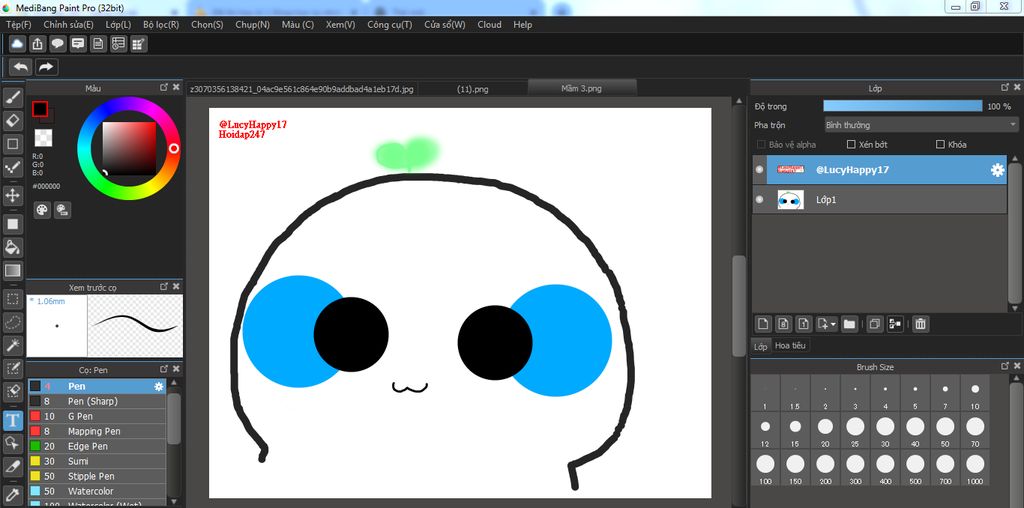This screenshot has width=1024, height=508.
Task: Open the Cloud icon in toolbar
Action: pyautogui.click(x=18, y=44)
